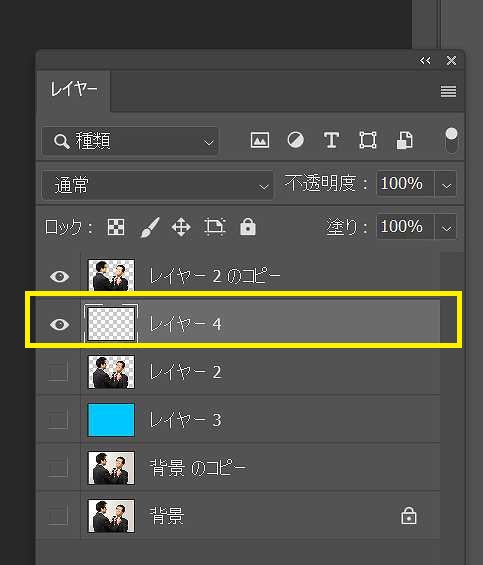Select the レイヤー tab
Image resolution: width=483 pixels, height=565 pixels.
tap(74, 89)
